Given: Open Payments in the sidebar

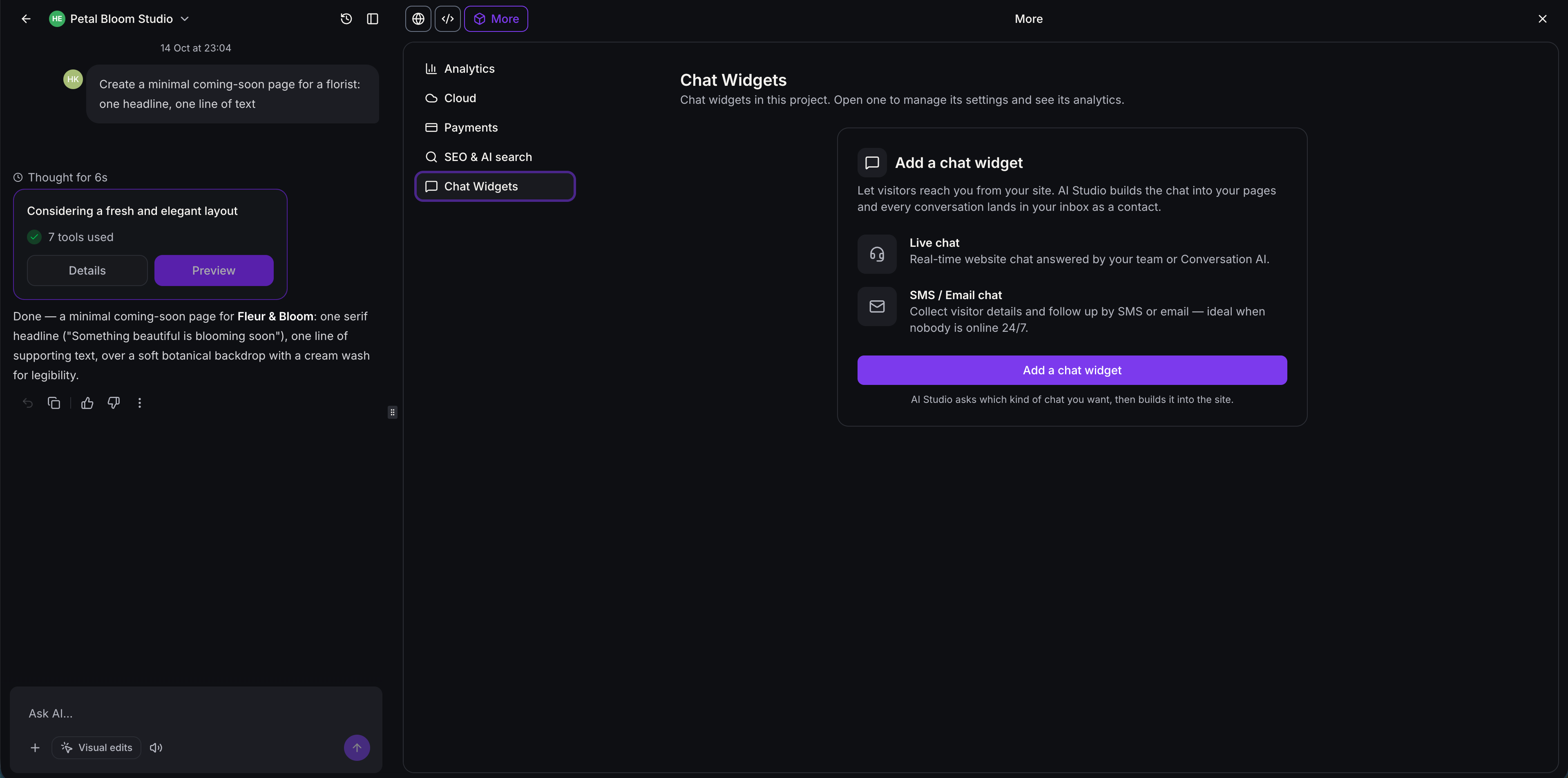Looking at the screenshot, I should [x=495, y=127].
